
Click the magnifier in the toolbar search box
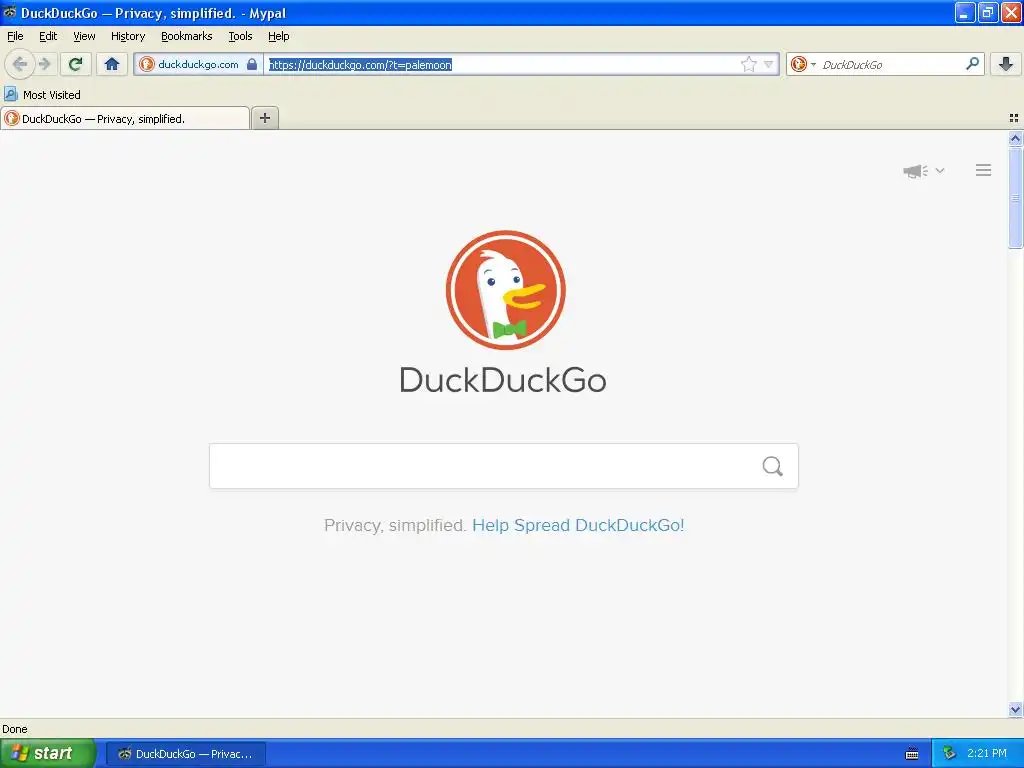point(972,64)
